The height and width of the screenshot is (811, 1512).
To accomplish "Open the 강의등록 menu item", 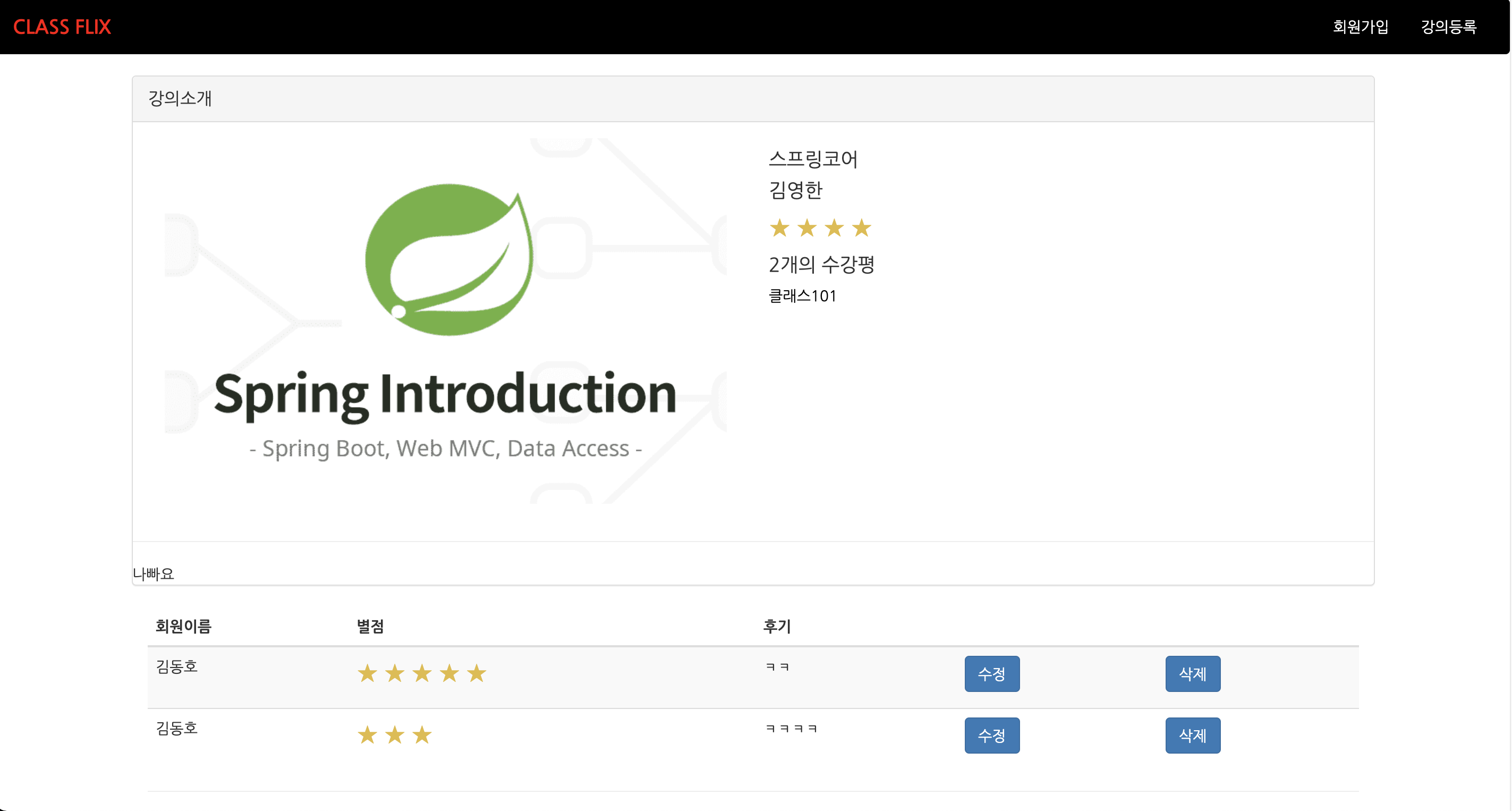I will [1448, 27].
